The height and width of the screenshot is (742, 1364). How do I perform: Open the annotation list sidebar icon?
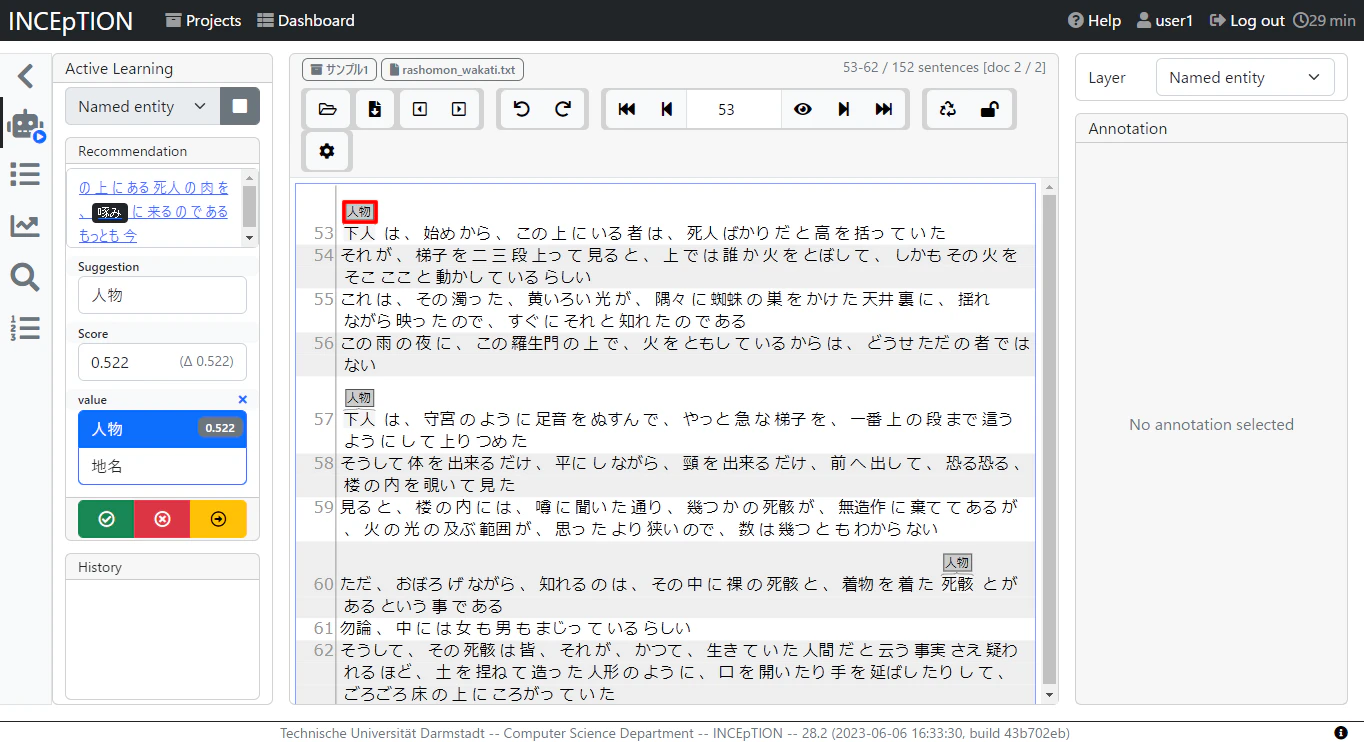(26, 175)
